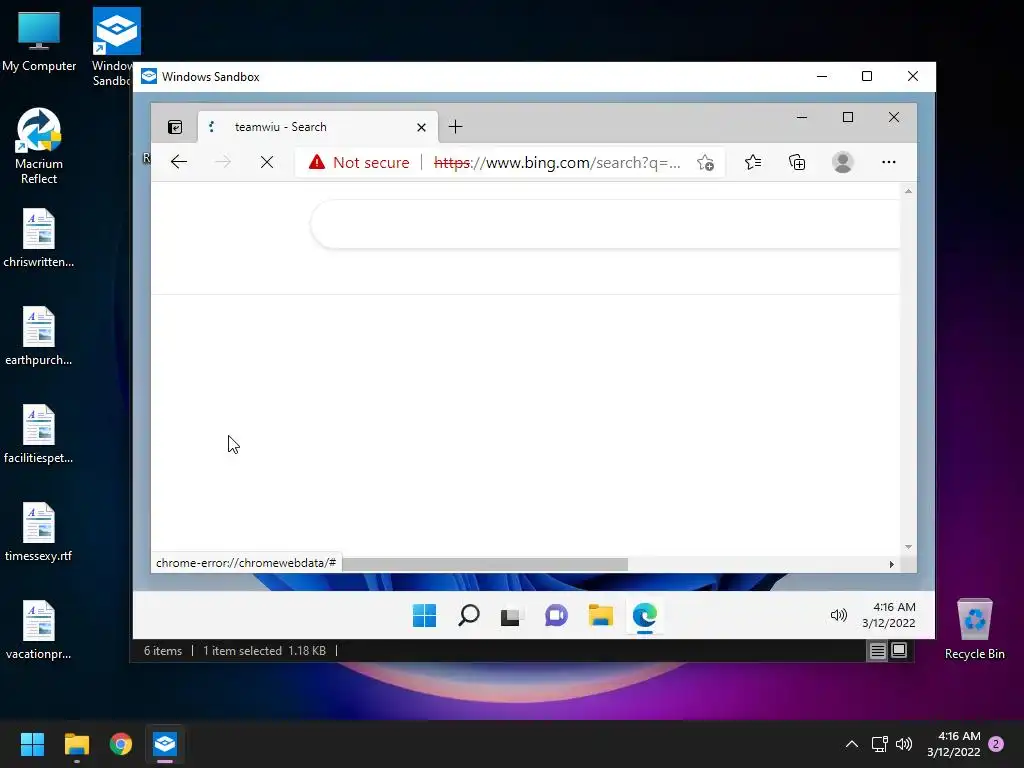Open the notification center badge

(996, 744)
